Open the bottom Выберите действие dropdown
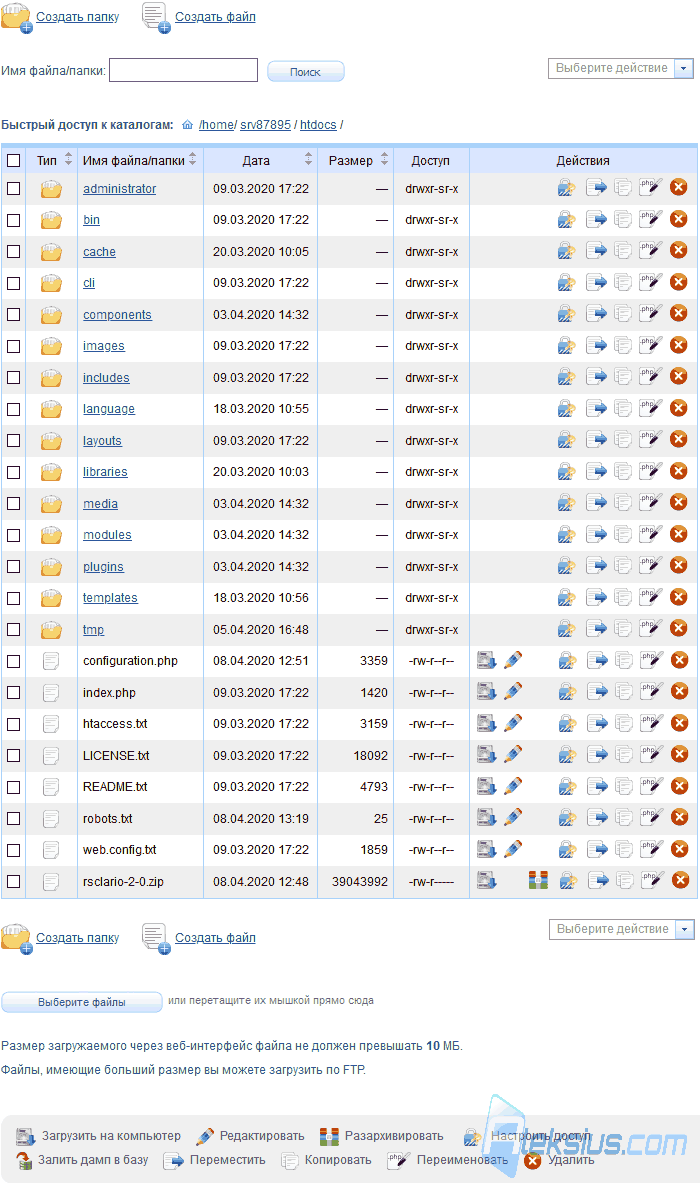The image size is (700, 1189). [621, 929]
